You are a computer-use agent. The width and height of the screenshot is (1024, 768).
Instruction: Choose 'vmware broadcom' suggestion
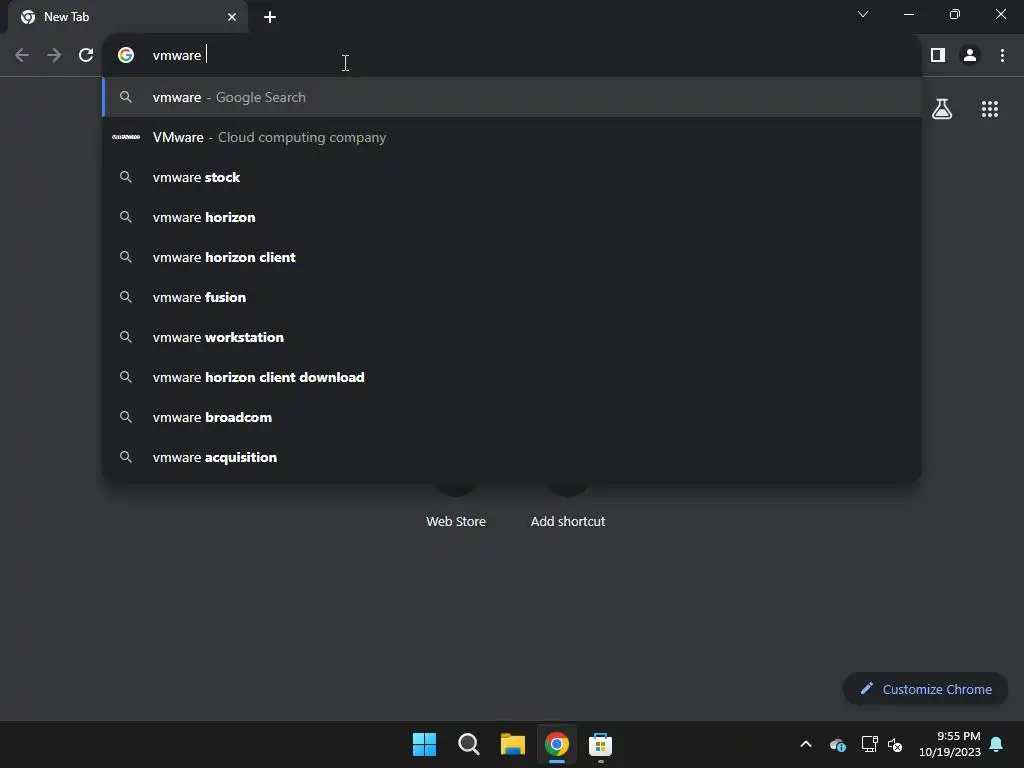click(512, 417)
